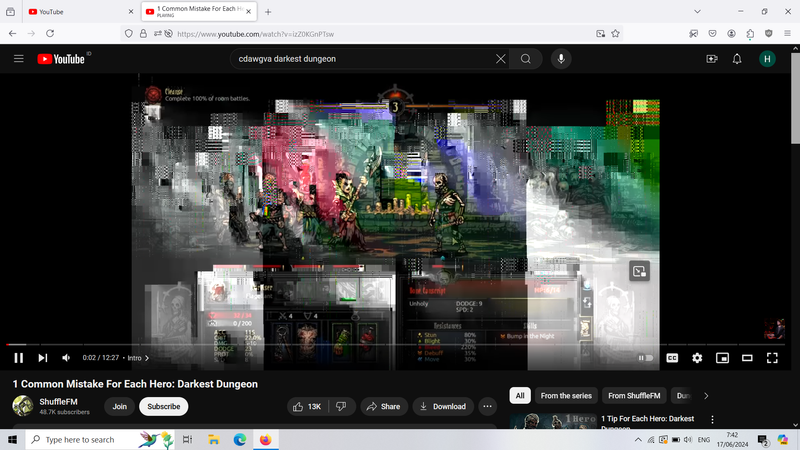Toggle closed captions on the video
The image size is (800, 450).
pos(672,358)
